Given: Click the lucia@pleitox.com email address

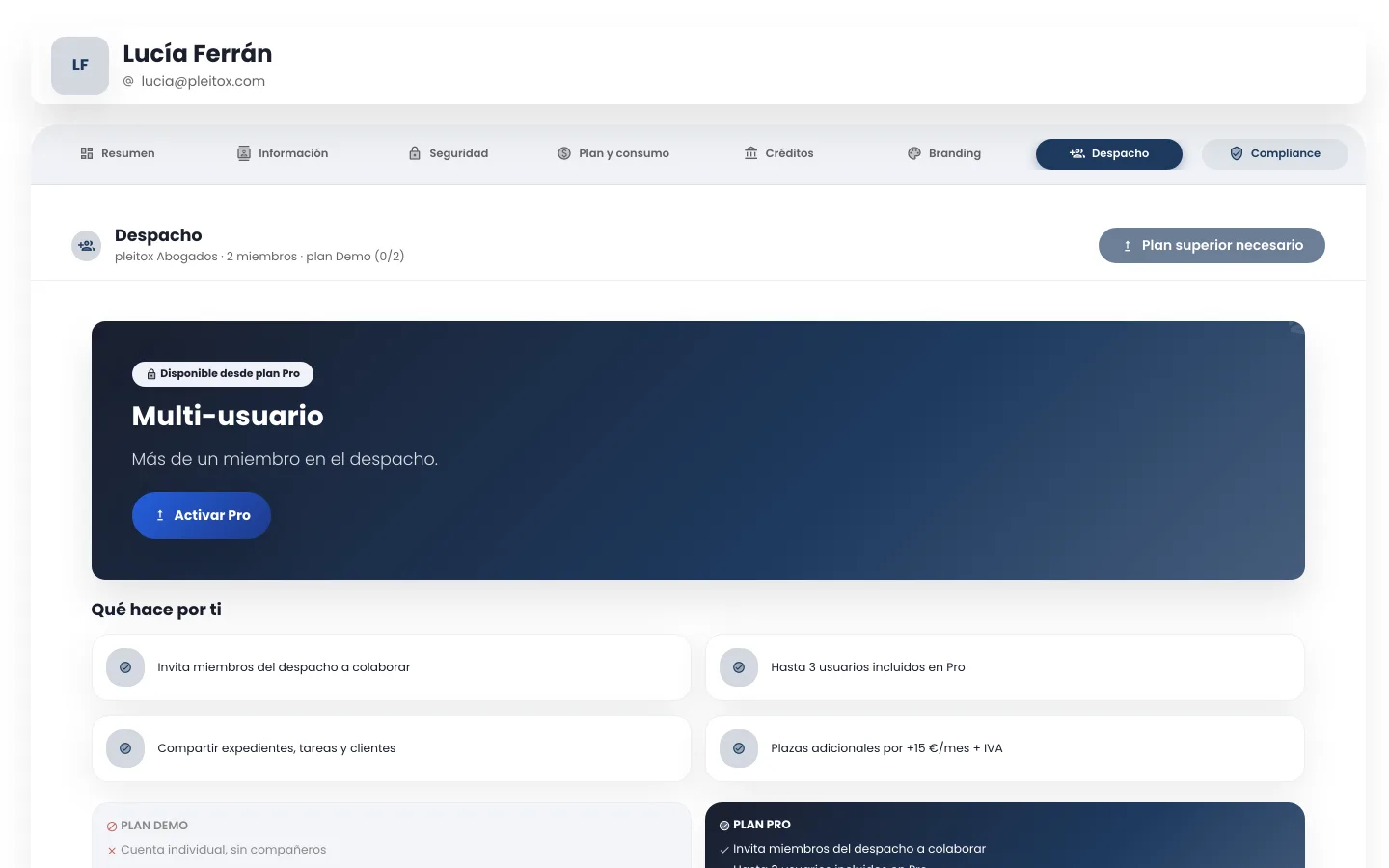Looking at the screenshot, I should [203, 81].
